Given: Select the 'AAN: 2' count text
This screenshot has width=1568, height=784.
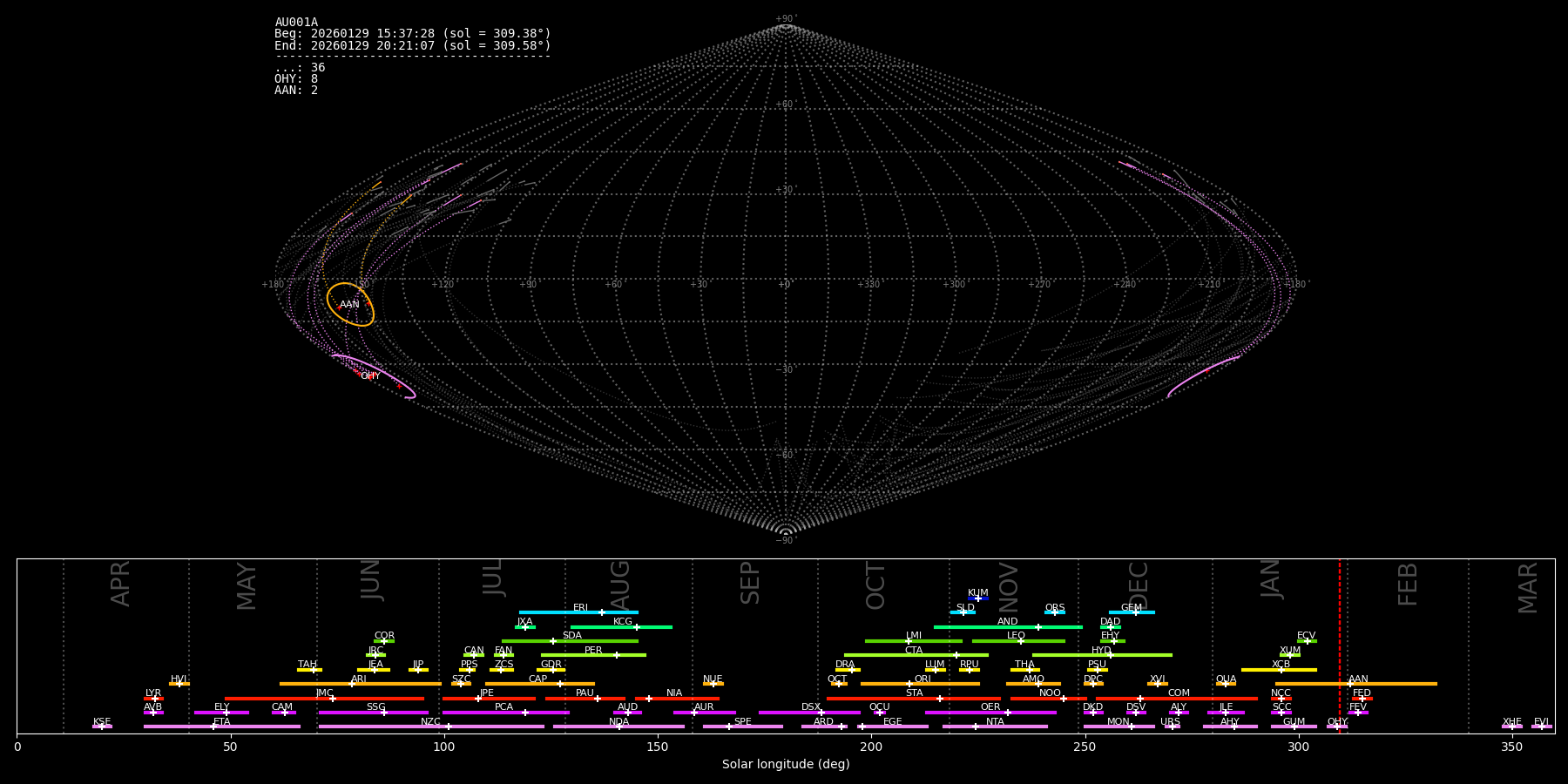Looking at the screenshot, I should coord(296,91).
